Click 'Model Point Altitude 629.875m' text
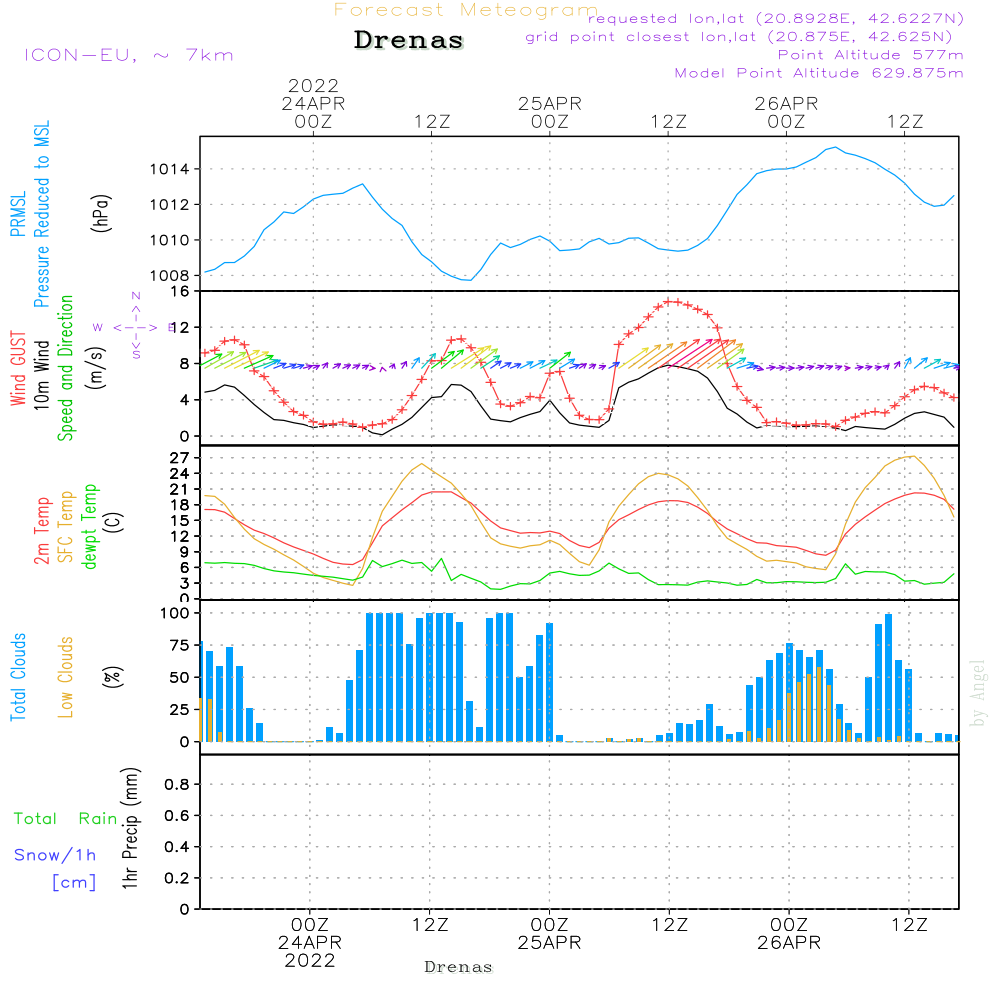Image resolution: width=1000 pixels, height=1000 pixels. click(x=819, y=73)
